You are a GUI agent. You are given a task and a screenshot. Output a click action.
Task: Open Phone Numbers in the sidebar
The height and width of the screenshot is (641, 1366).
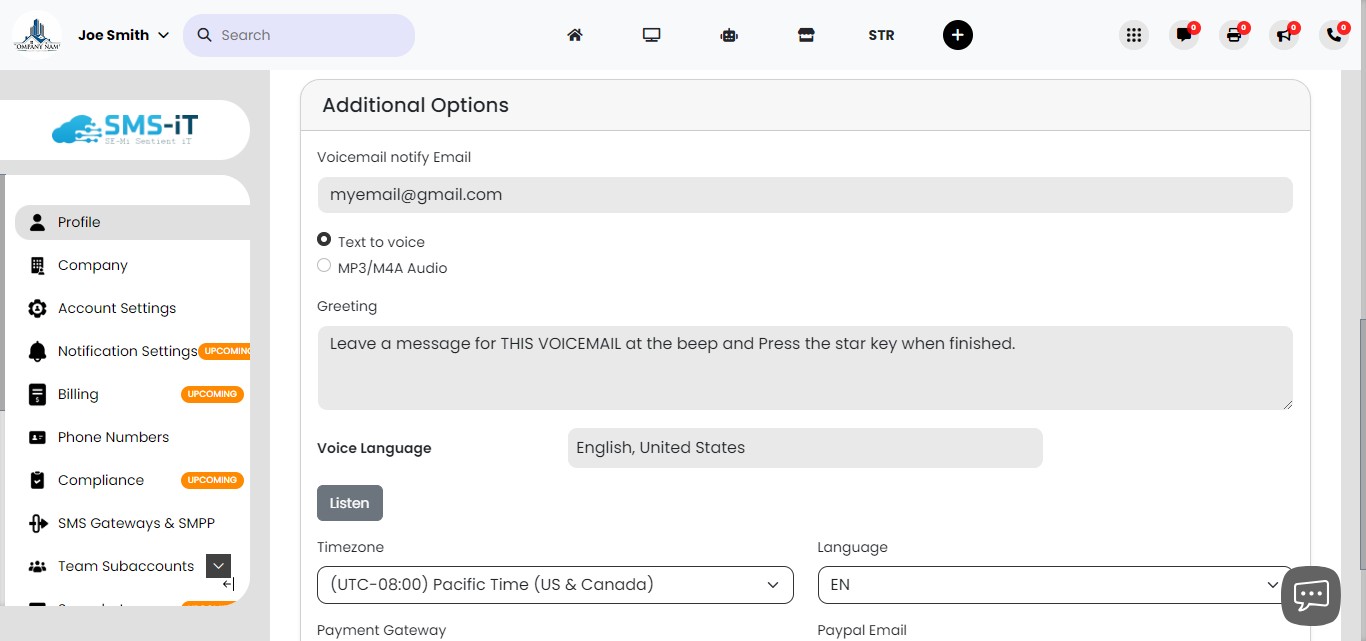[113, 437]
